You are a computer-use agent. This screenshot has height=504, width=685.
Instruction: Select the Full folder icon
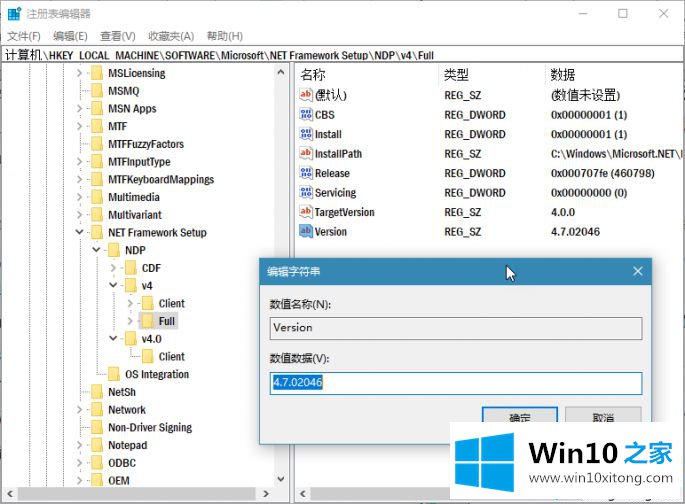(x=148, y=321)
